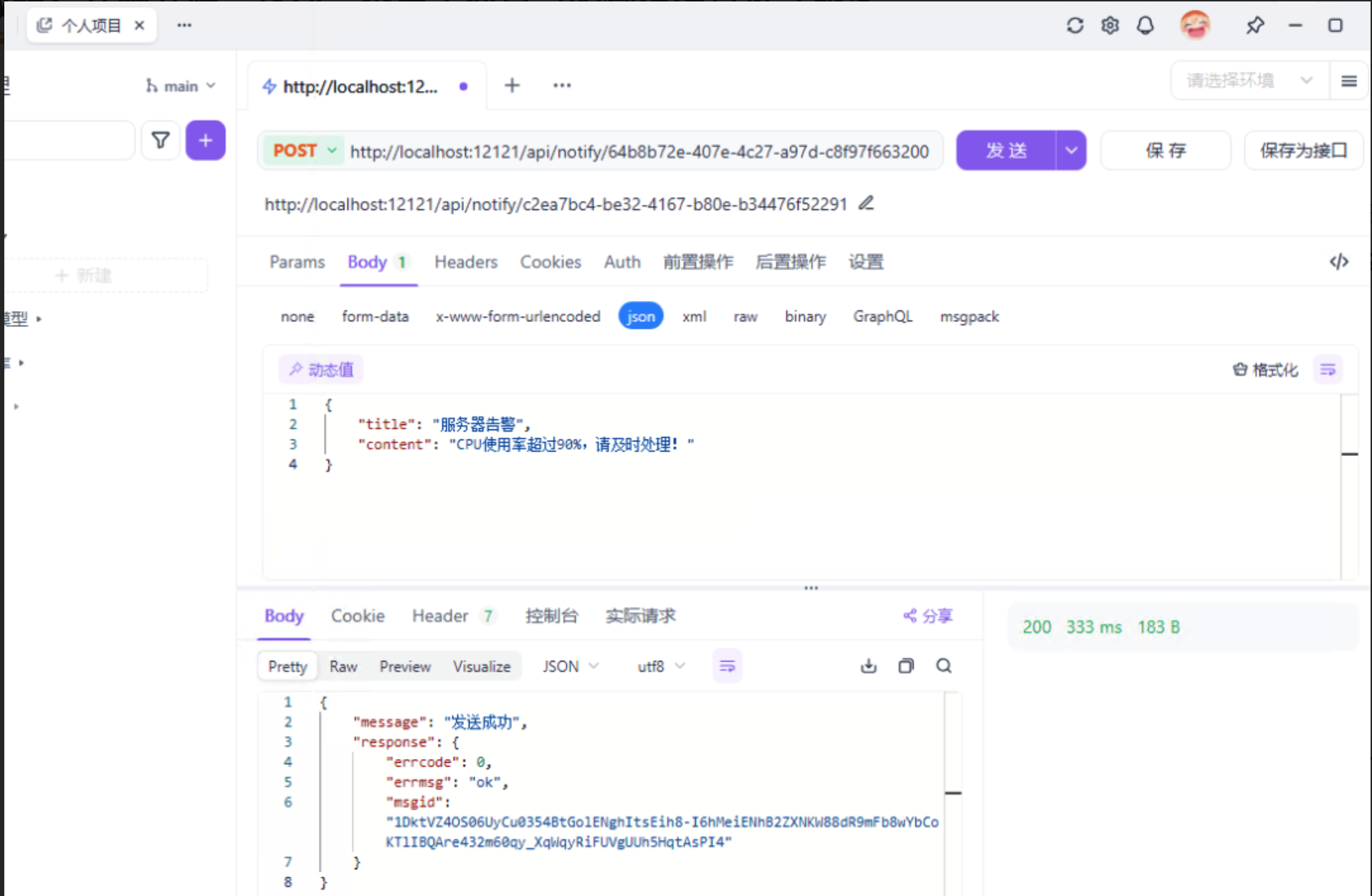Toggle word wrap in response viewer

tap(727, 666)
